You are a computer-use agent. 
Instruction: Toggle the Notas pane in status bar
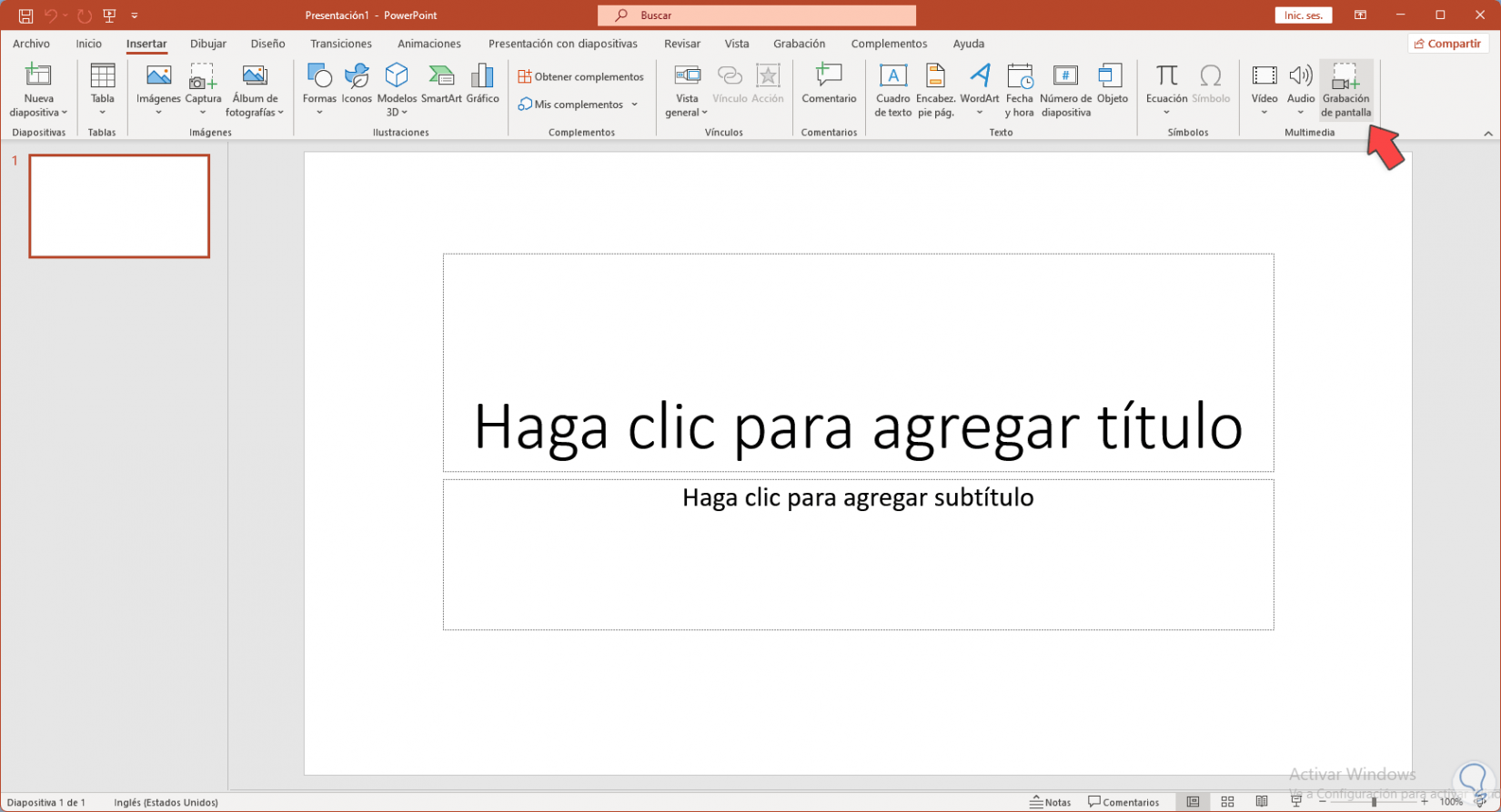click(1050, 802)
